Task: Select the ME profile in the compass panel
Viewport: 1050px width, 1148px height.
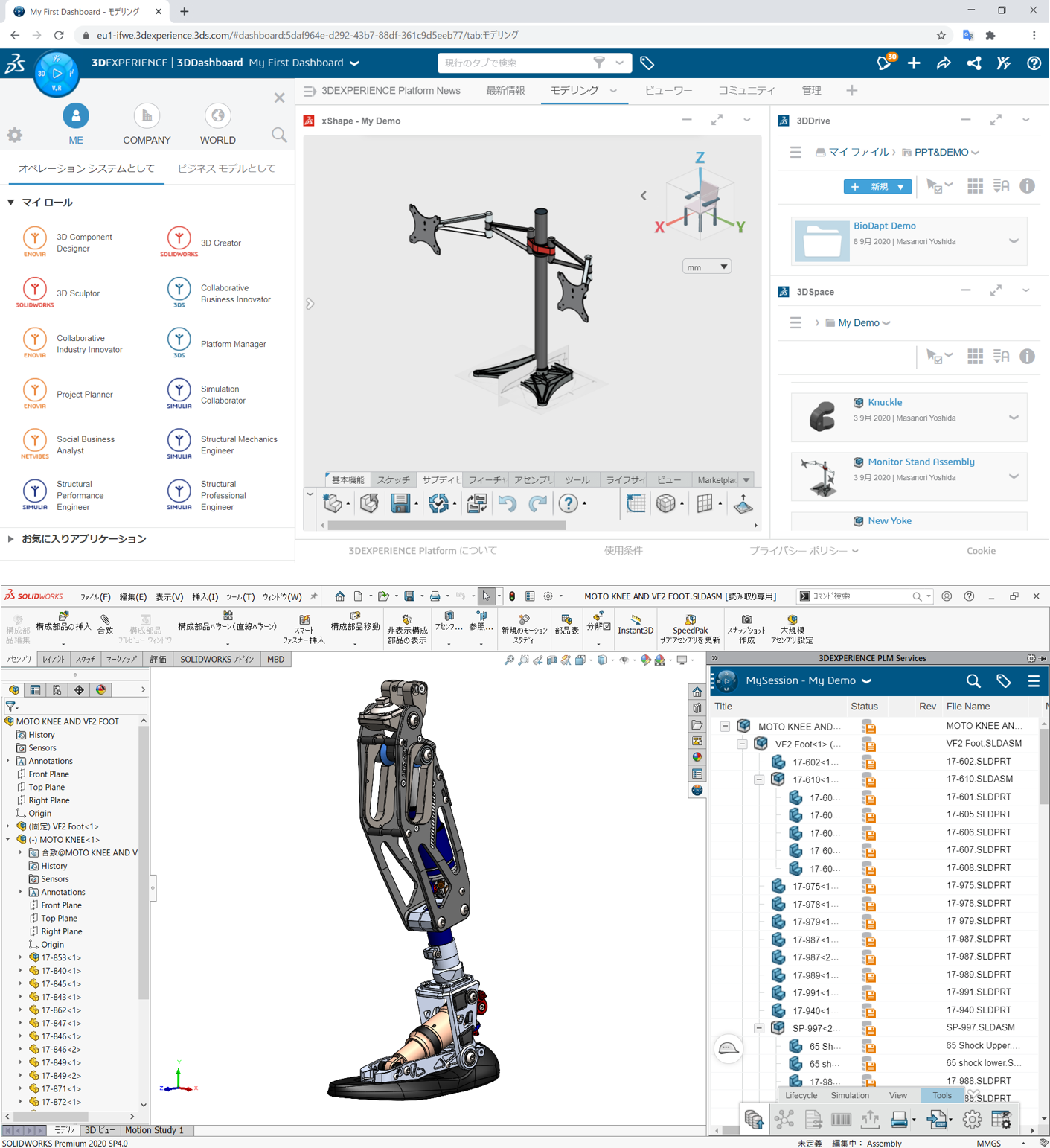Action: point(76,124)
